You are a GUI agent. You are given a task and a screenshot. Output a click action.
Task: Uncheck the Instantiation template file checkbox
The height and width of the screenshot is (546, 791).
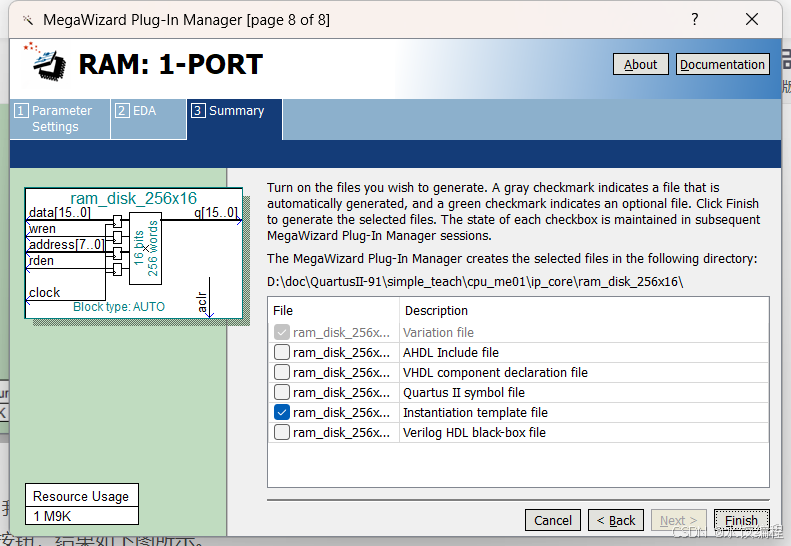(x=281, y=413)
